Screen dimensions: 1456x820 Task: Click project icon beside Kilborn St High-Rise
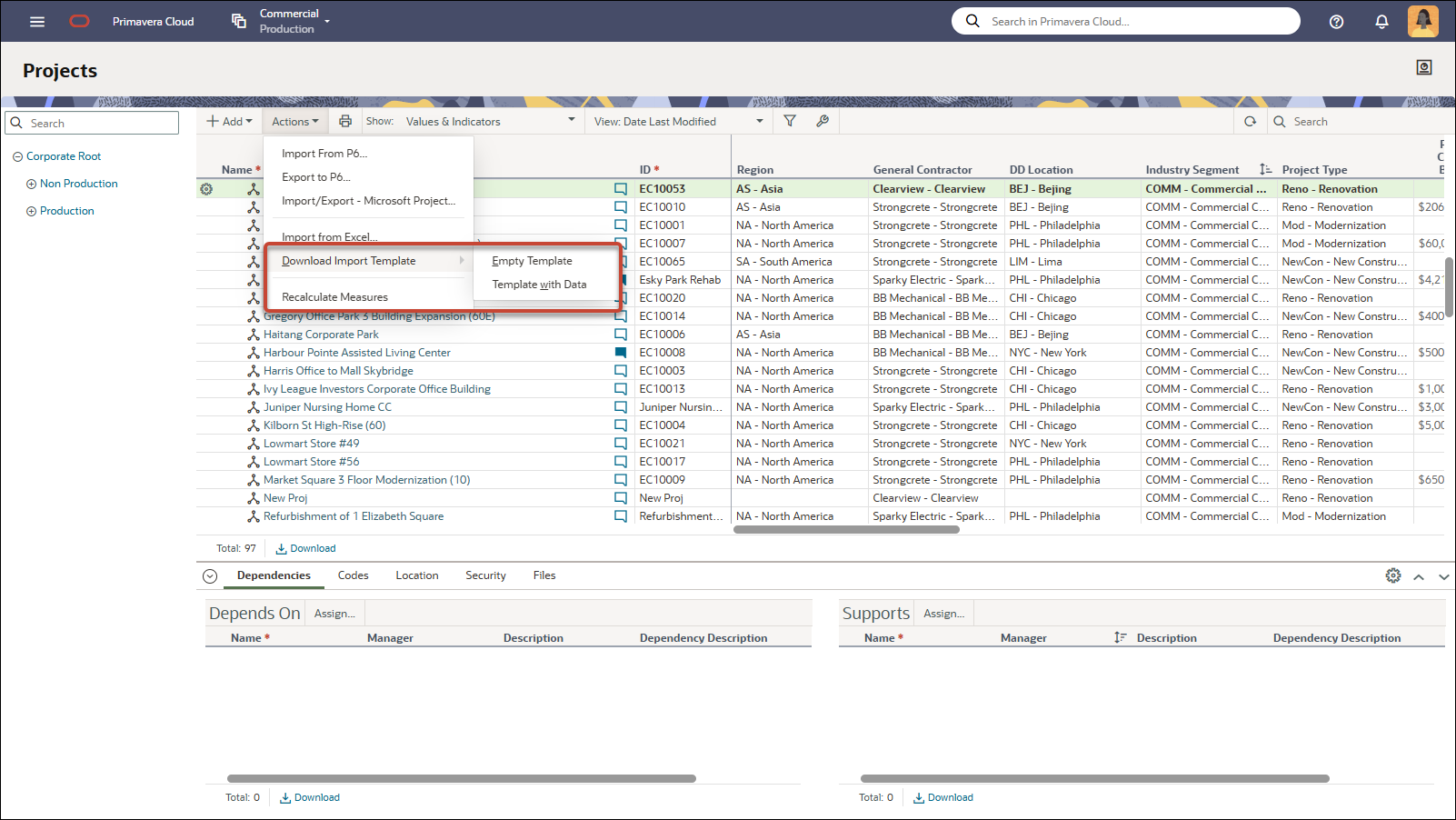coord(254,425)
